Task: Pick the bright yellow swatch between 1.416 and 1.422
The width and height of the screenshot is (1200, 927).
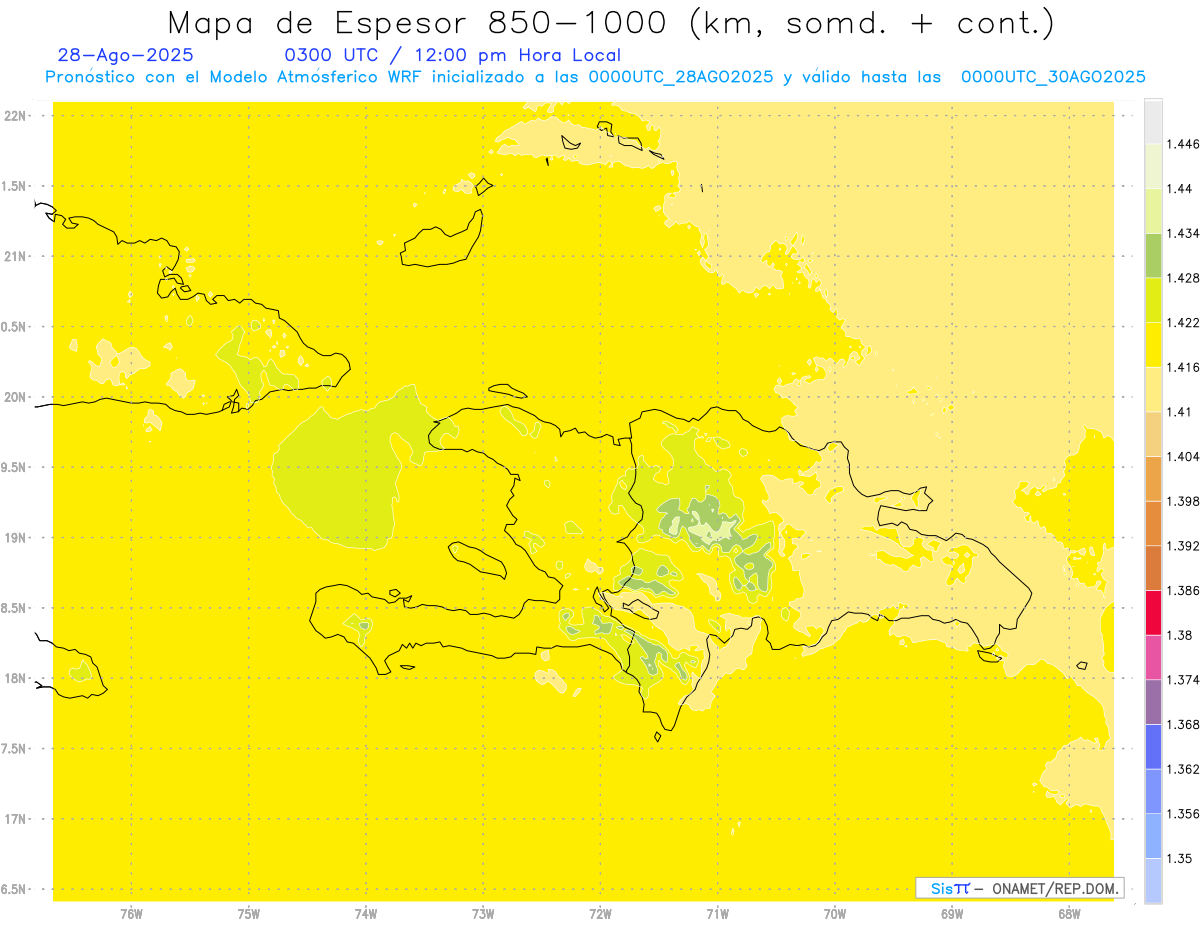Action: 1153,345
